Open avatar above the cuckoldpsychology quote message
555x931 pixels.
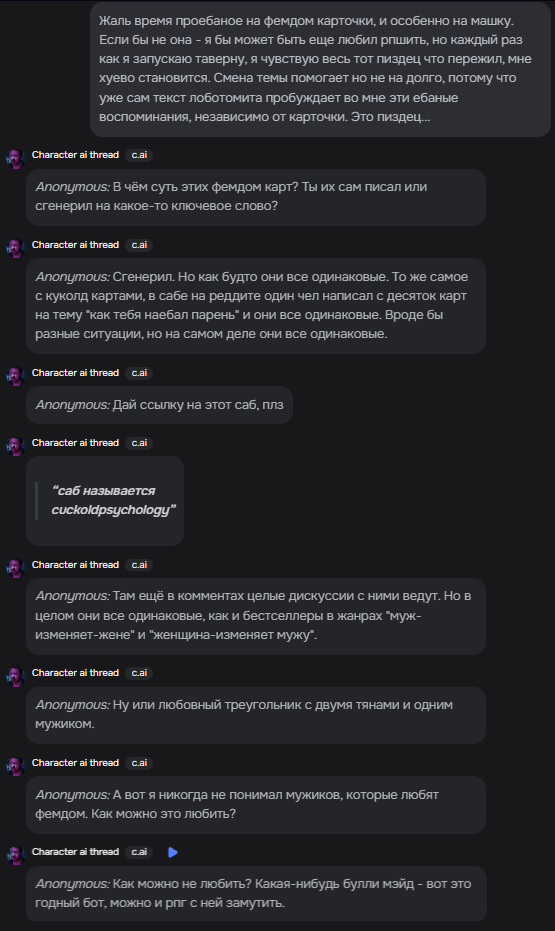pyautogui.click(x=15, y=447)
